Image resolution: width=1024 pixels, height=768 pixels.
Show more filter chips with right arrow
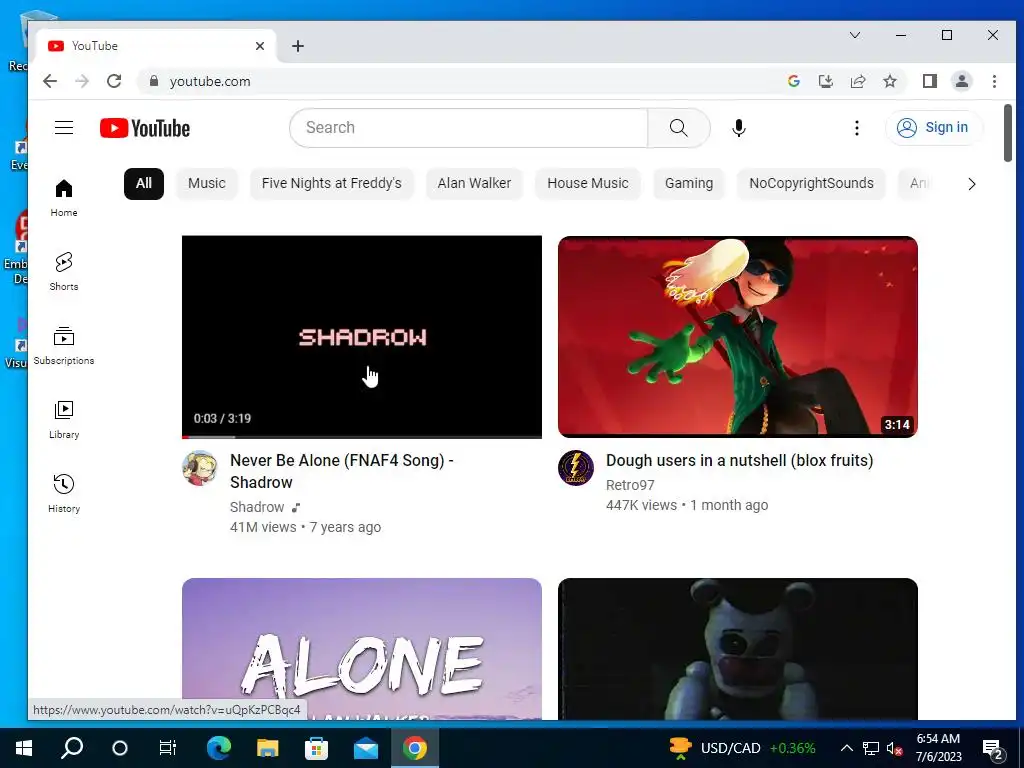[x=972, y=184]
